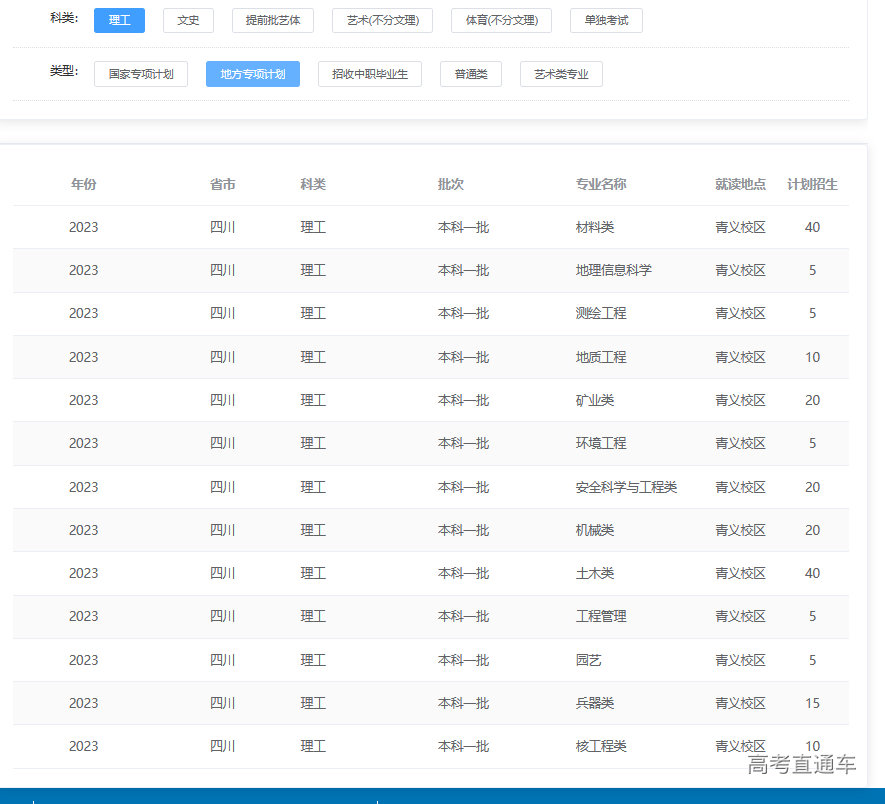Click the 工程管理 major entry
Viewport: 885px width, 804px height.
pyautogui.click(x=601, y=616)
